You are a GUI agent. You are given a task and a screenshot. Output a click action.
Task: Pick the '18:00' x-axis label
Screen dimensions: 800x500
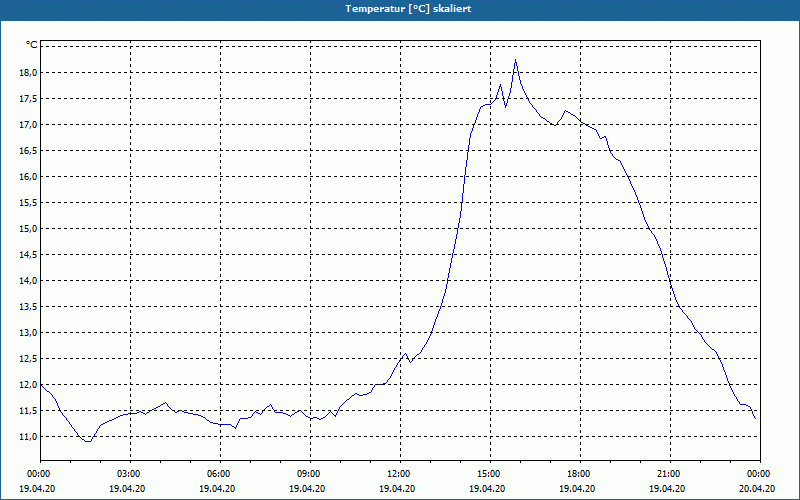[580, 474]
